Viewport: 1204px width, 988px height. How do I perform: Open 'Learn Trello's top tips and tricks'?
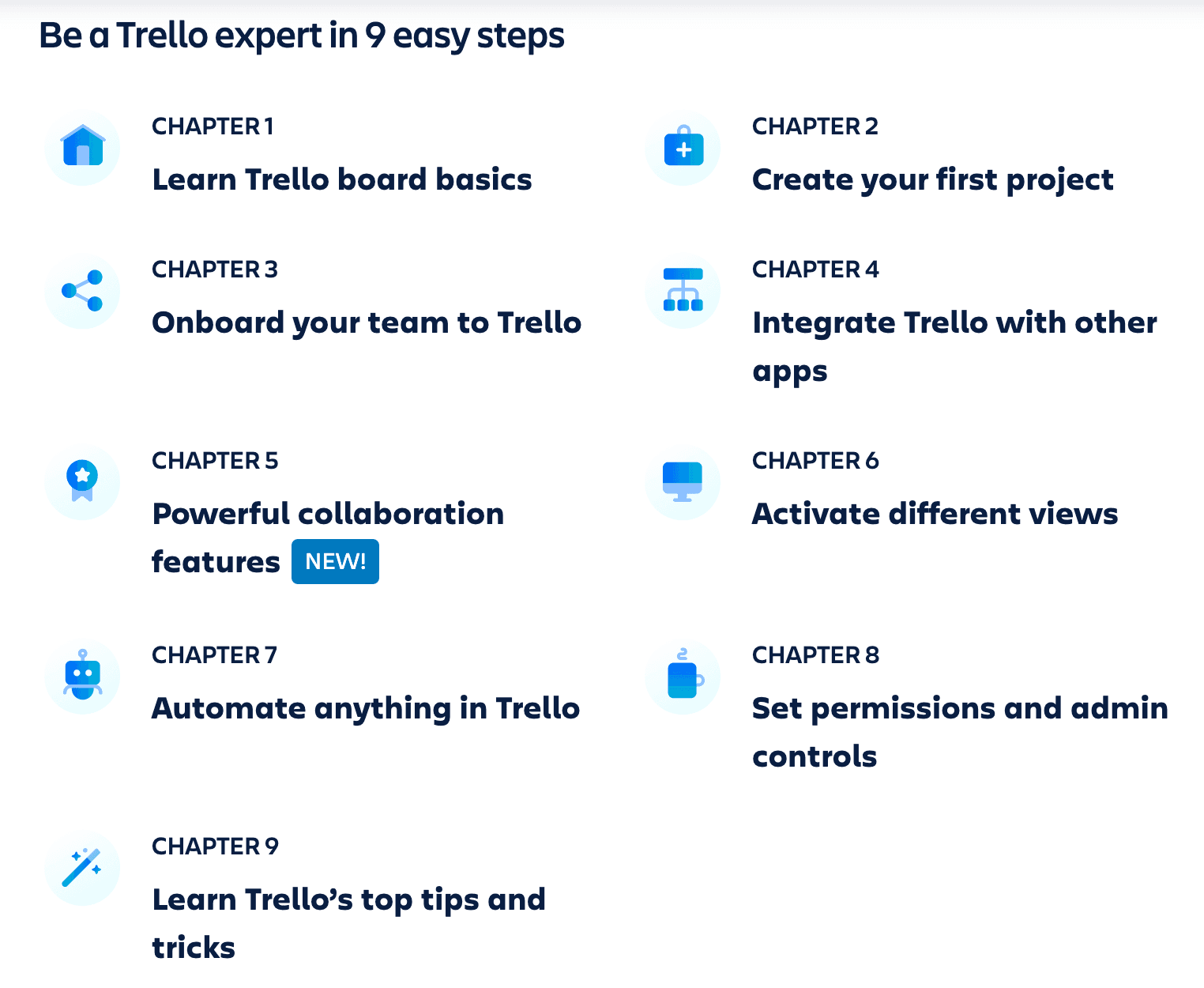pos(348,900)
